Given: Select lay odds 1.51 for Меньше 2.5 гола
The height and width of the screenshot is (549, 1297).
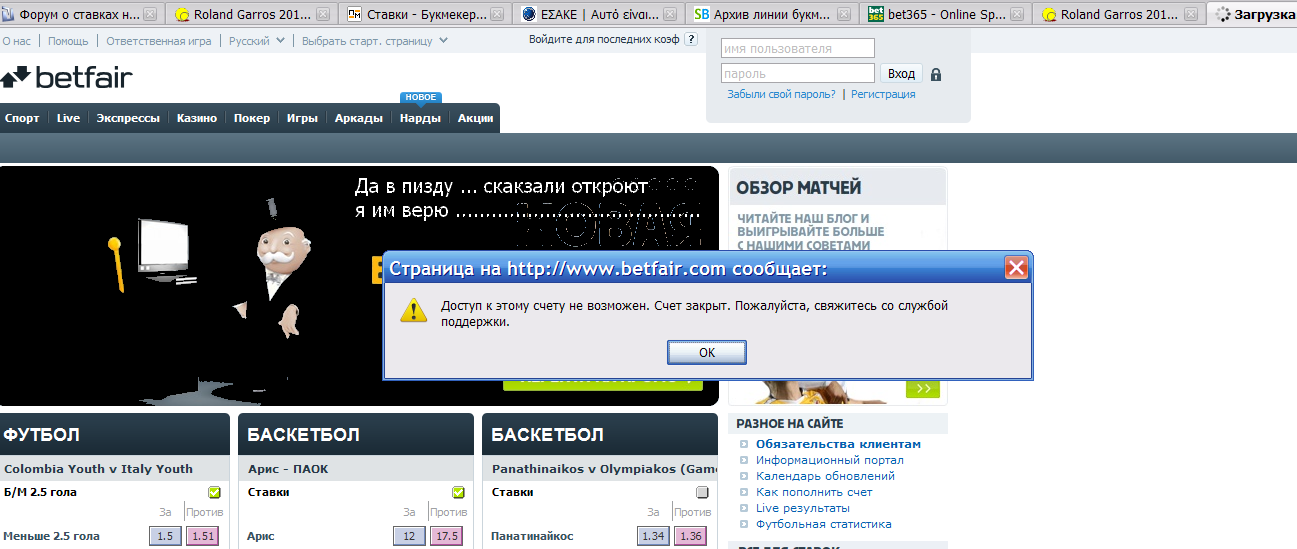Looking at the screenshot, I should click(203, 536).
